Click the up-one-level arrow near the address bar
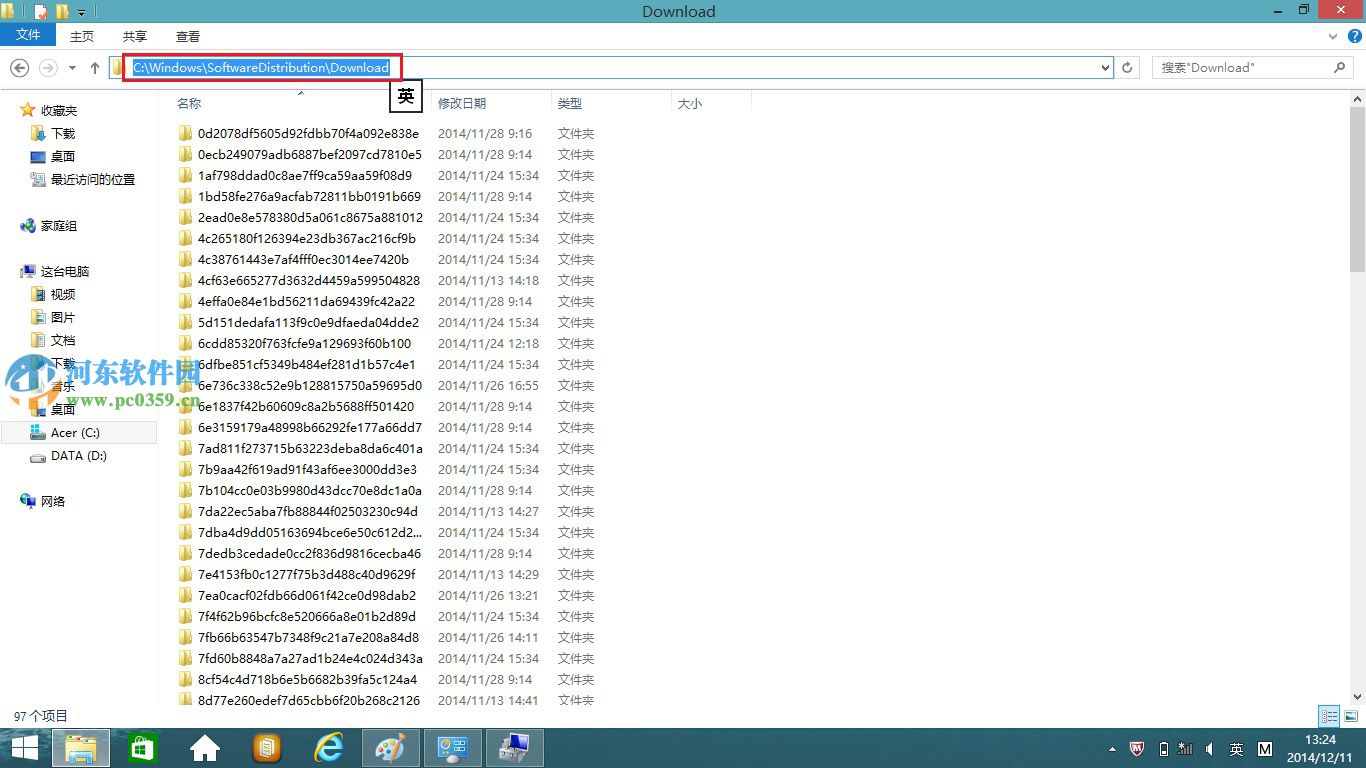1366x768 pixels. (x=94, y=67)
